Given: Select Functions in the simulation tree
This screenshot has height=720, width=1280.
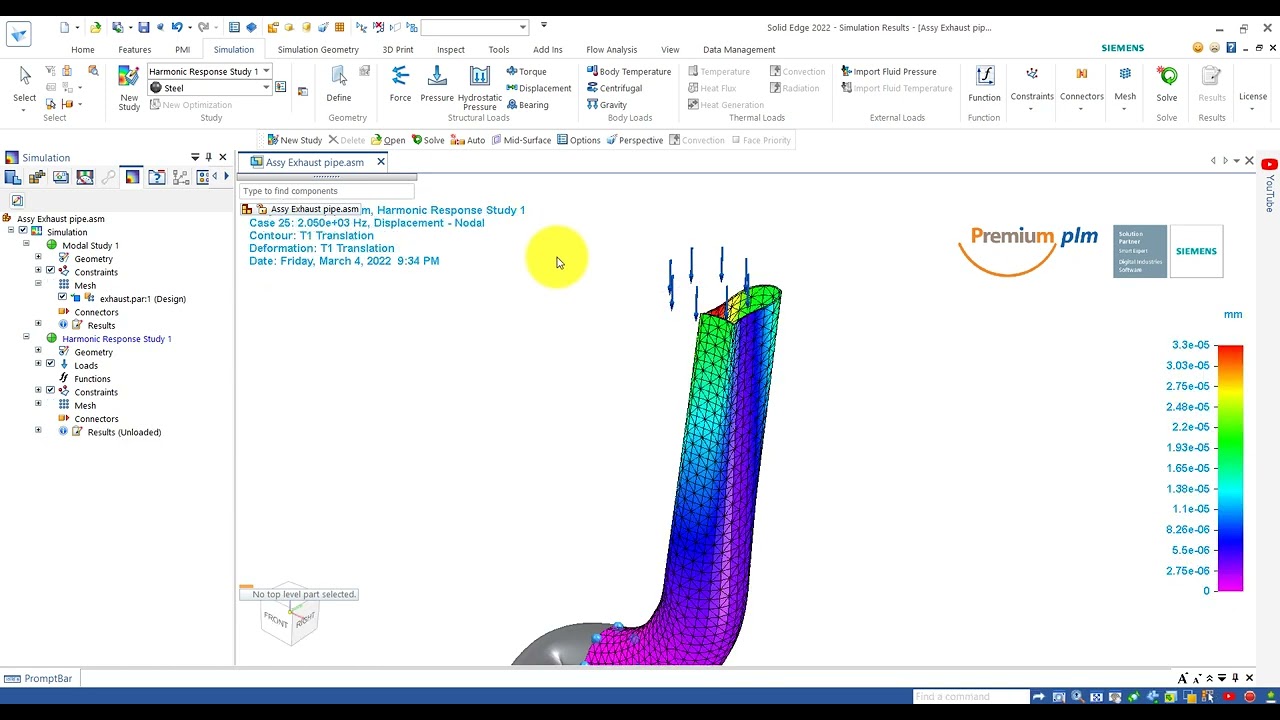Looking at the screenshot, I should [x=92, y=378].
